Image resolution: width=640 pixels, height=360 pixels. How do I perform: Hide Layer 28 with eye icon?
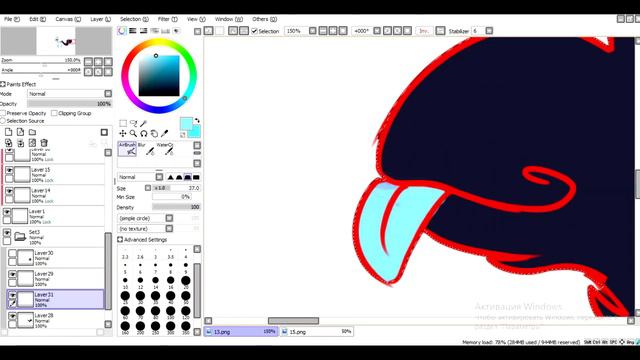[12, 316]
